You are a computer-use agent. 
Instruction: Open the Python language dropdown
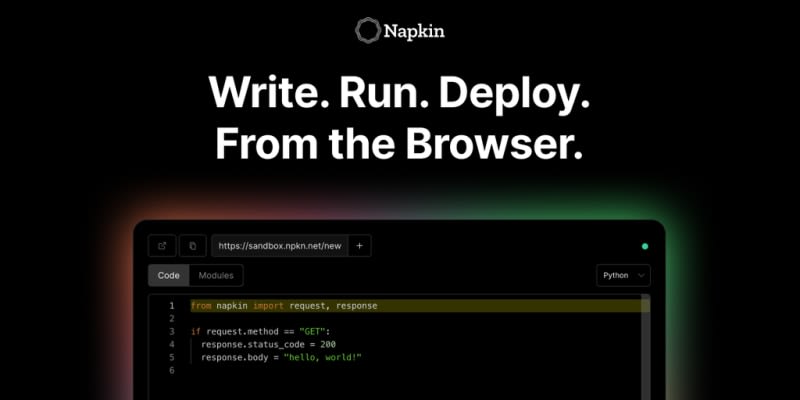click(623, 276)
